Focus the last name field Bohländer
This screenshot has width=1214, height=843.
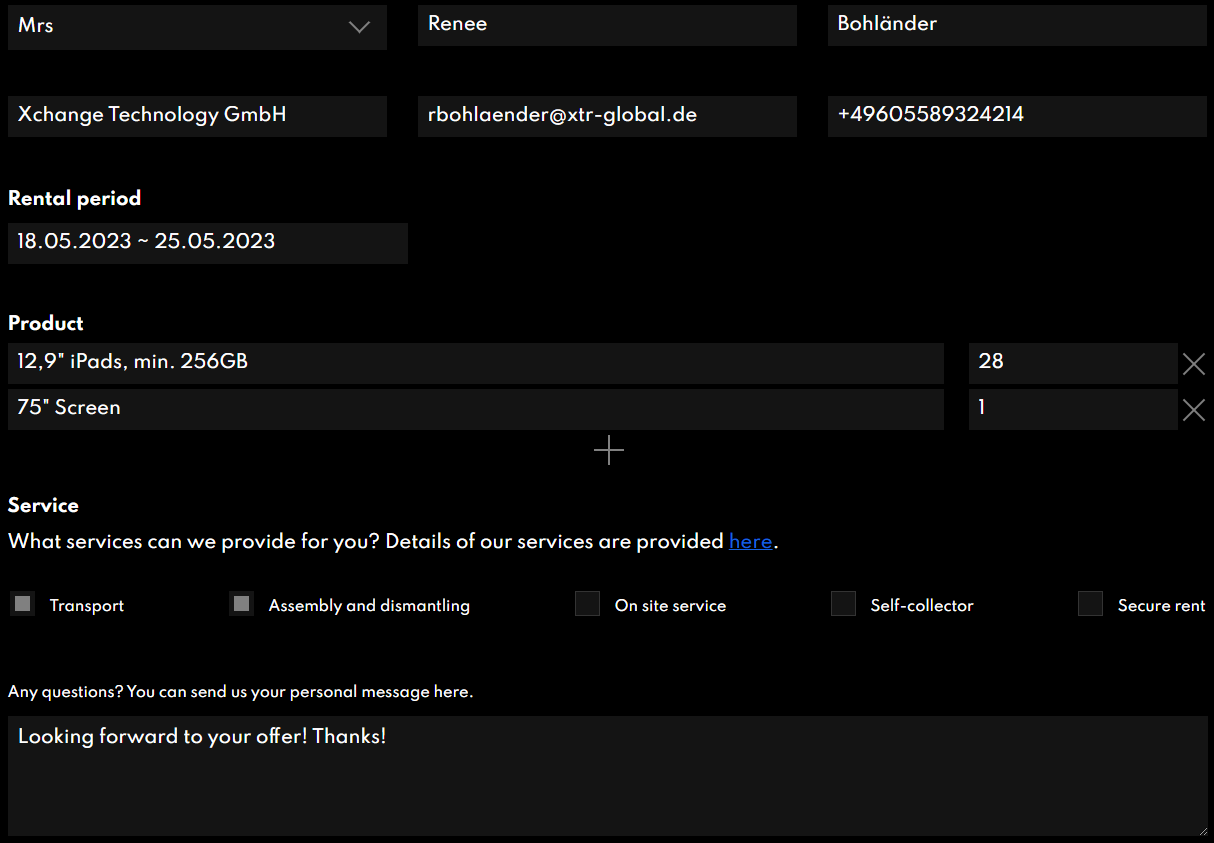1017,25
